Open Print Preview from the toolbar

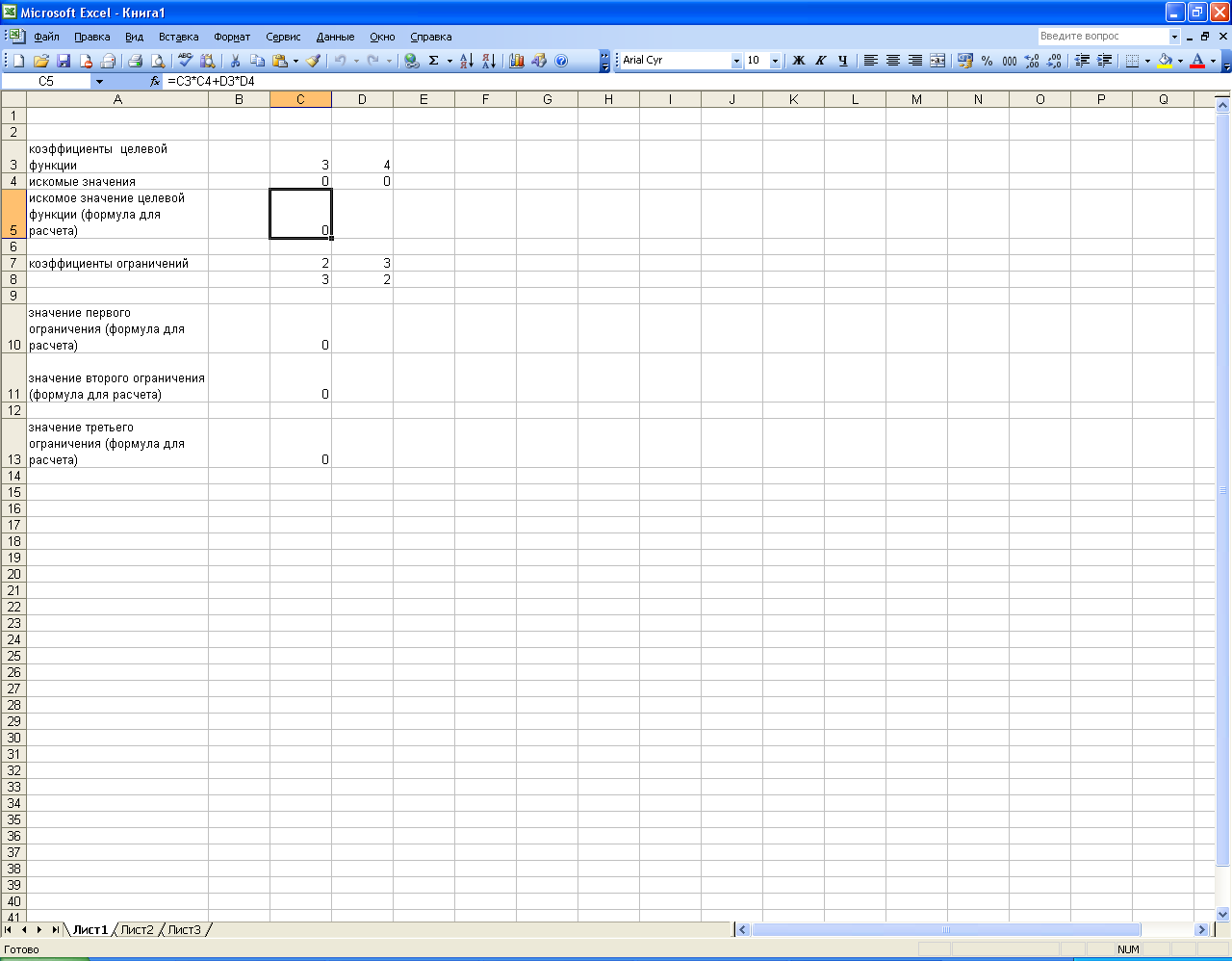pyautogui.click(x=158, y=61)
